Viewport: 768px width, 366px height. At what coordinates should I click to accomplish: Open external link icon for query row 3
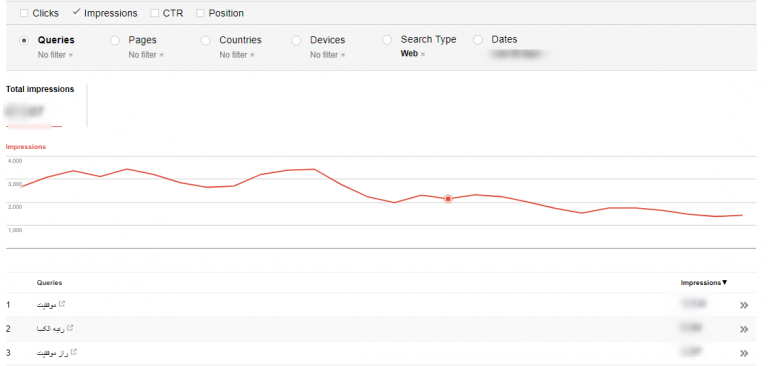pos(74,352)
